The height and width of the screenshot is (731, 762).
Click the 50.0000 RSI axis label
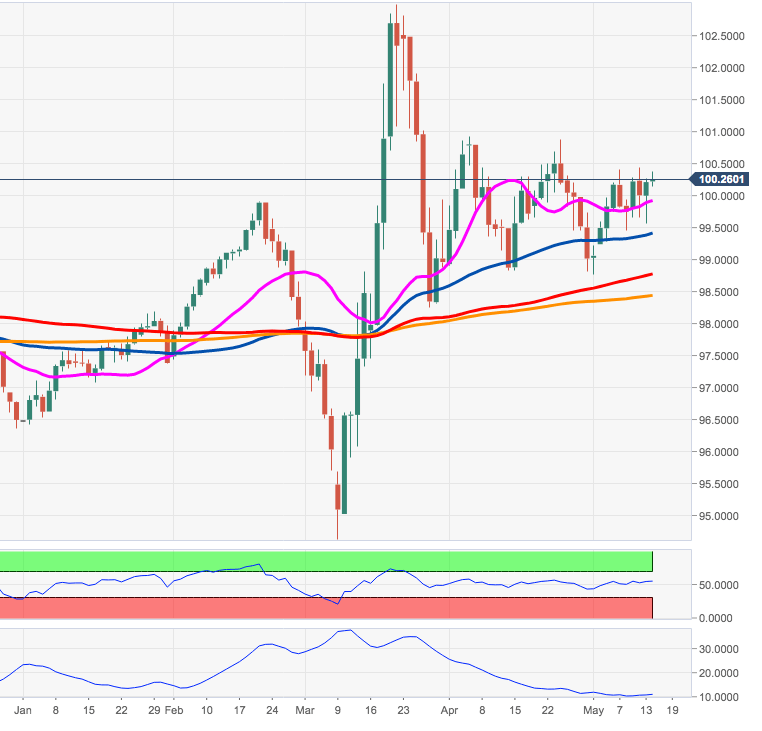point(719,585)
